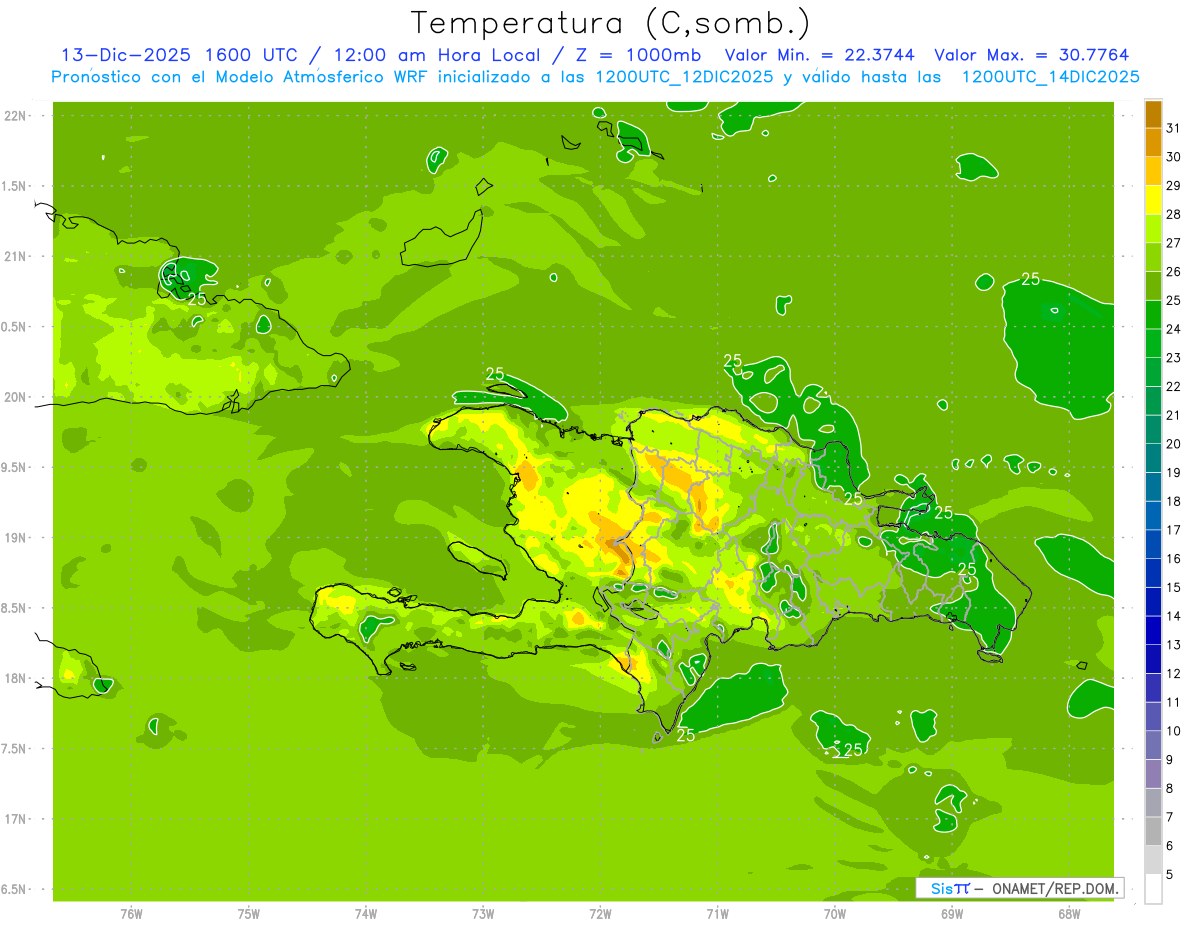Click the '22' value on the color scale

click(1173, 387)
